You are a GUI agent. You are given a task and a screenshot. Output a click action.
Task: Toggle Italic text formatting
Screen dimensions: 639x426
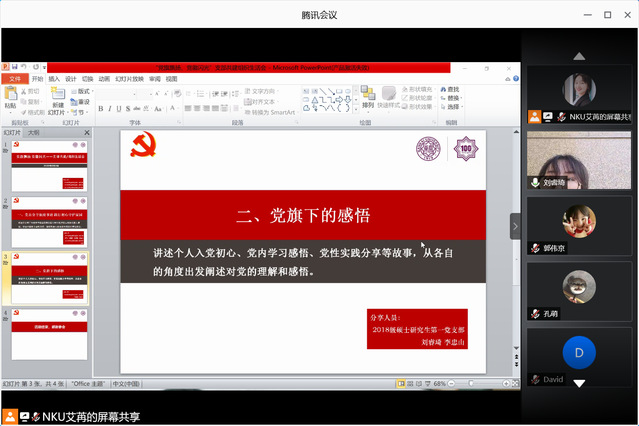tap(111, 108)
